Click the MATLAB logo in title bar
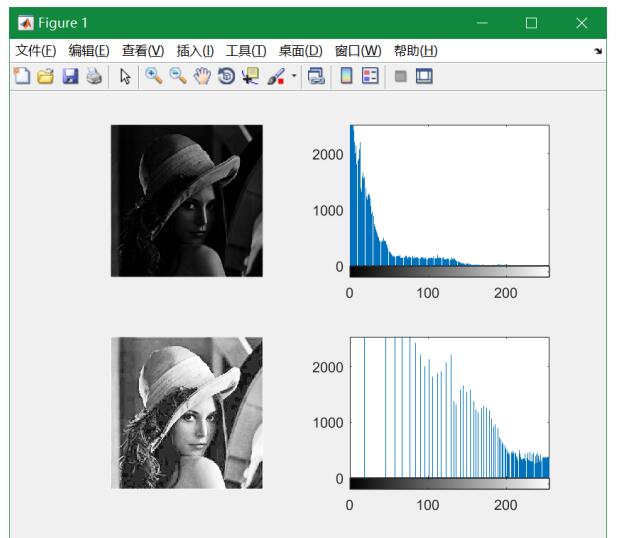The height and width of the screenshot is (538, 642). pos(25,23)
